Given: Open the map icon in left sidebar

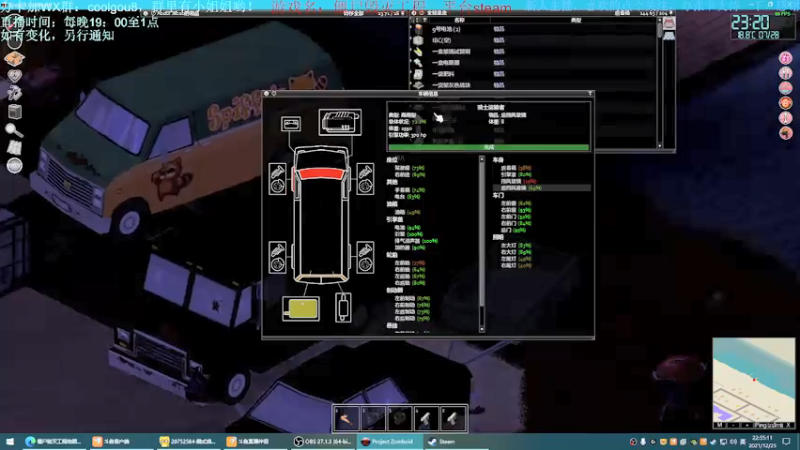Looking at the screenshot, I should (14, 148).
